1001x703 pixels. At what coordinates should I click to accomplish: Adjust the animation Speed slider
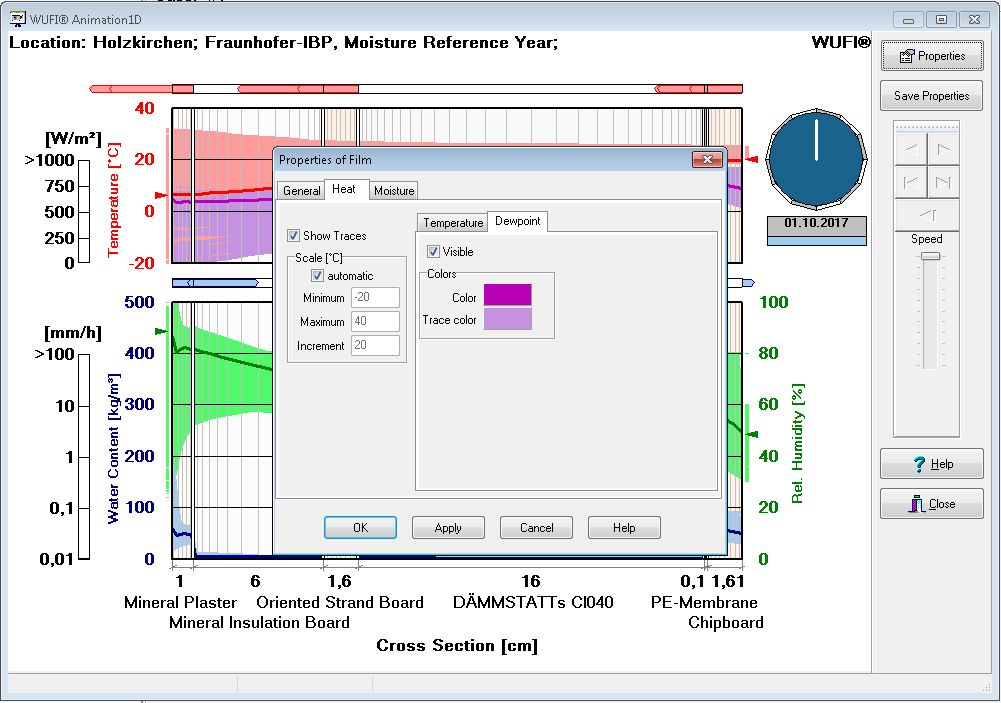coord(928,255)
